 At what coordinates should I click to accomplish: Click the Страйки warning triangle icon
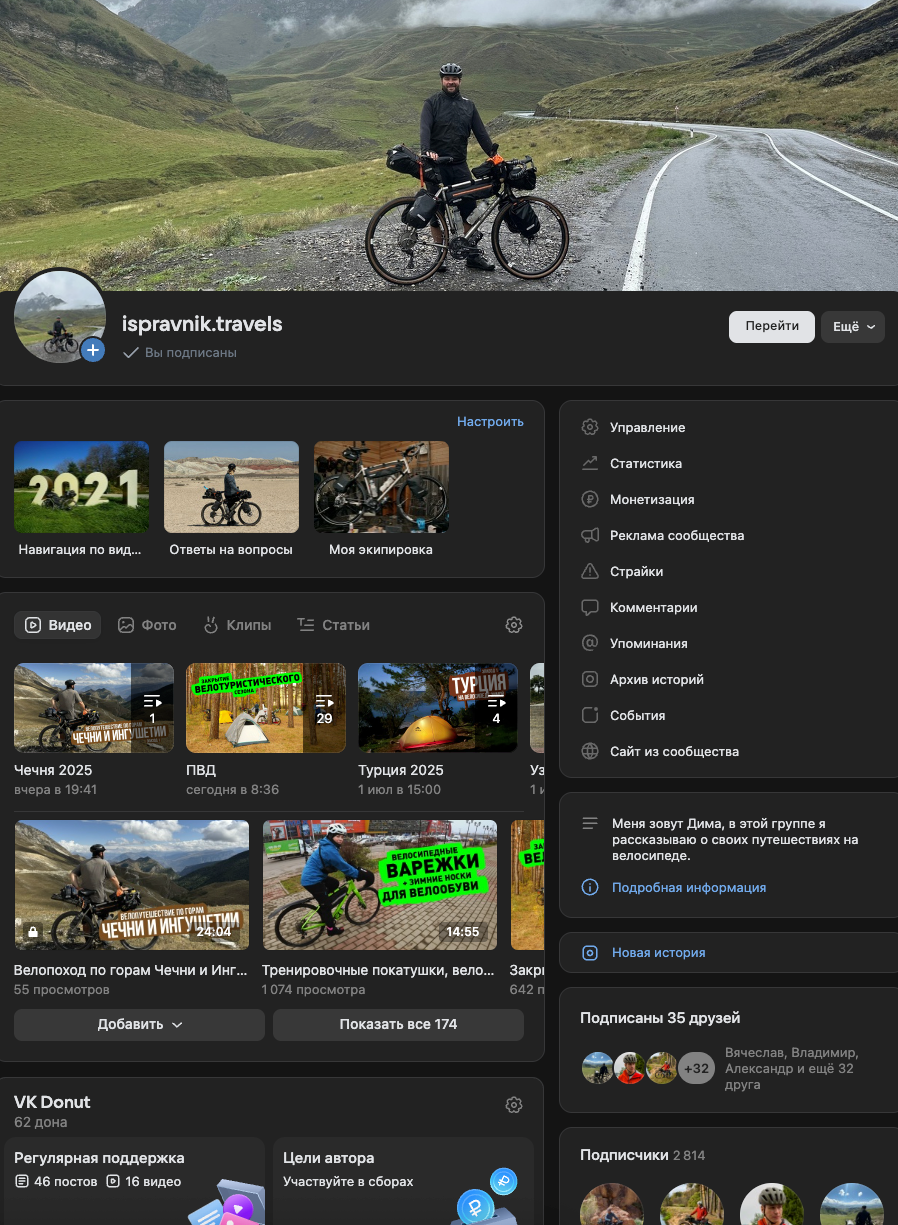click(x=590, y=571)
